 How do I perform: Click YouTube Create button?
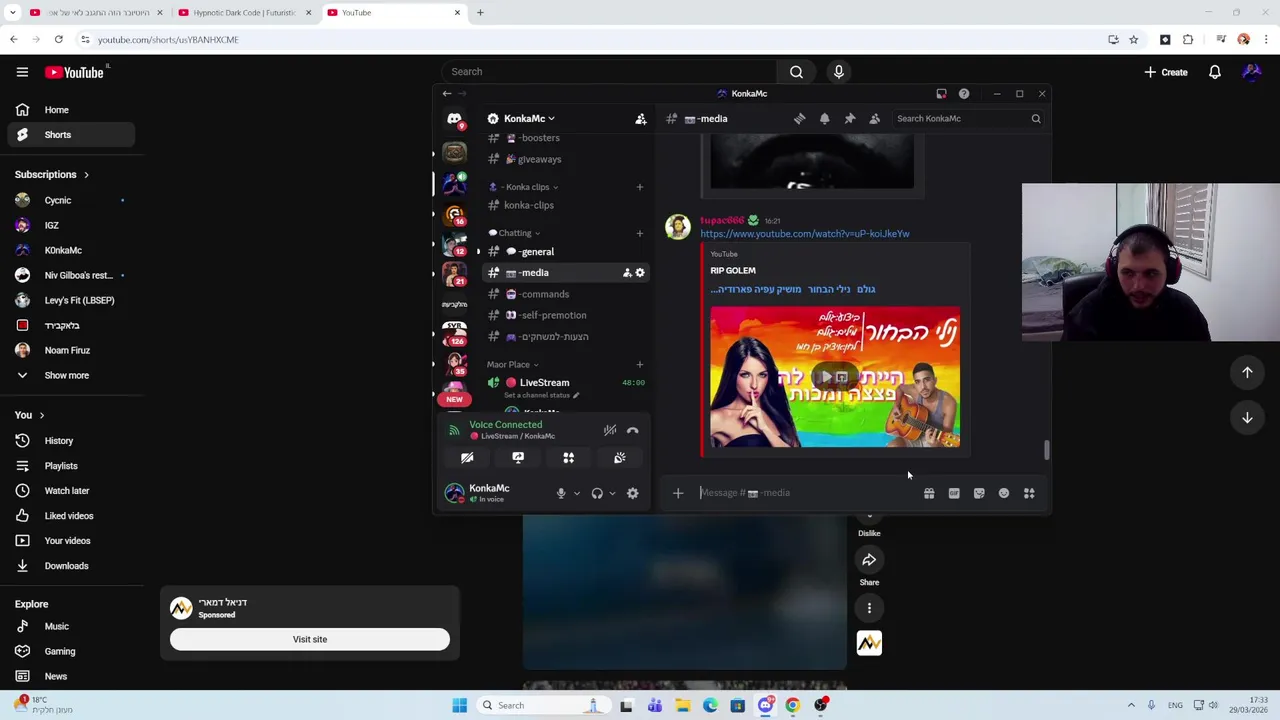(x=1166, y=72)
